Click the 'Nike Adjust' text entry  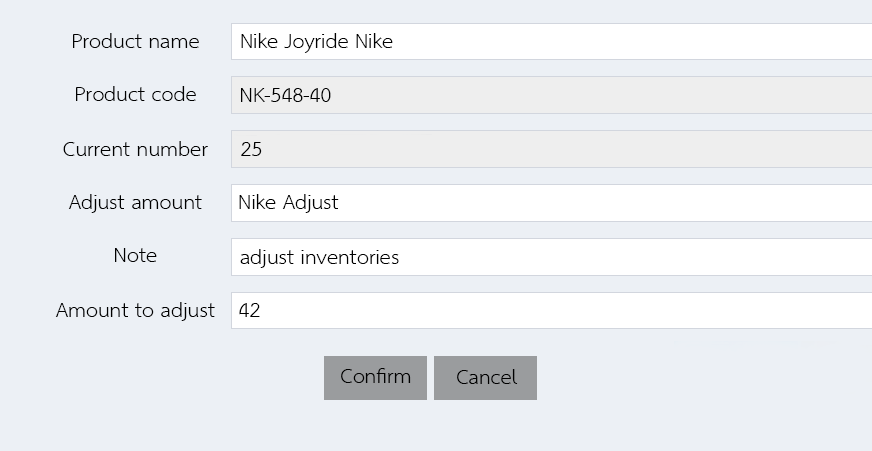[x=288, y=203]
